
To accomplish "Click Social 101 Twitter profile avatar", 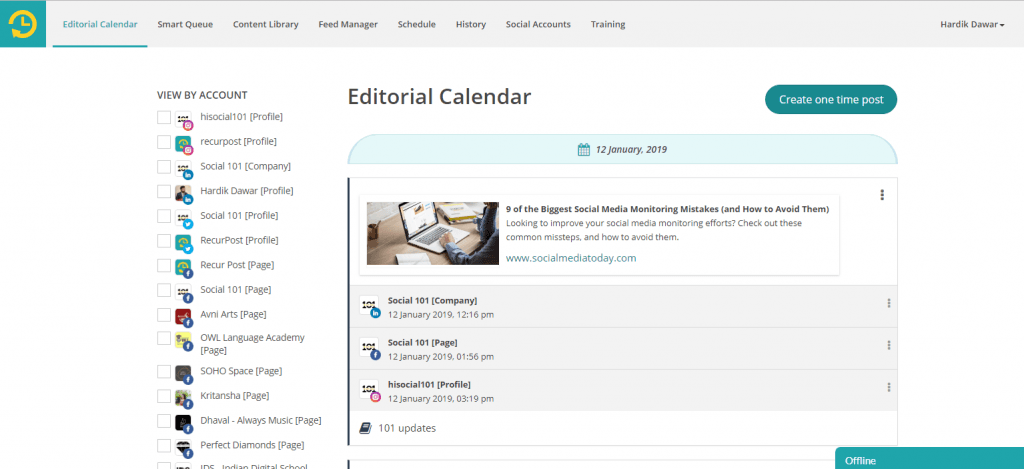I will pyautogui.click(x=184, y=218).
